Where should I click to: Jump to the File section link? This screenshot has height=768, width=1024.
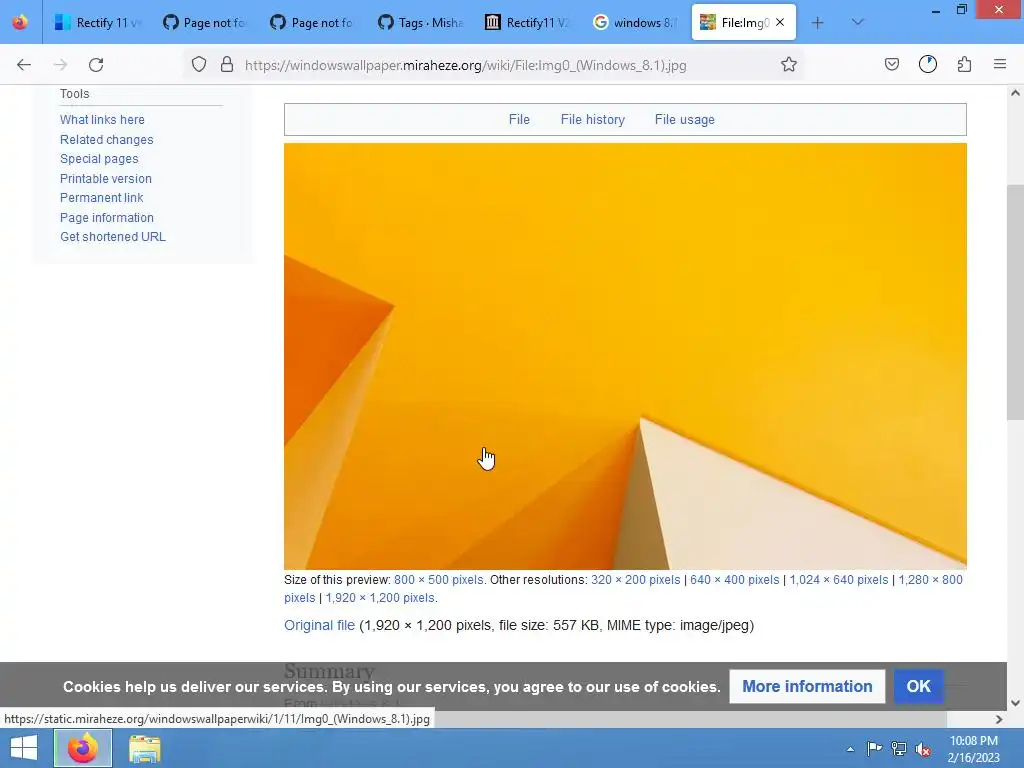(x=519, y=120)
